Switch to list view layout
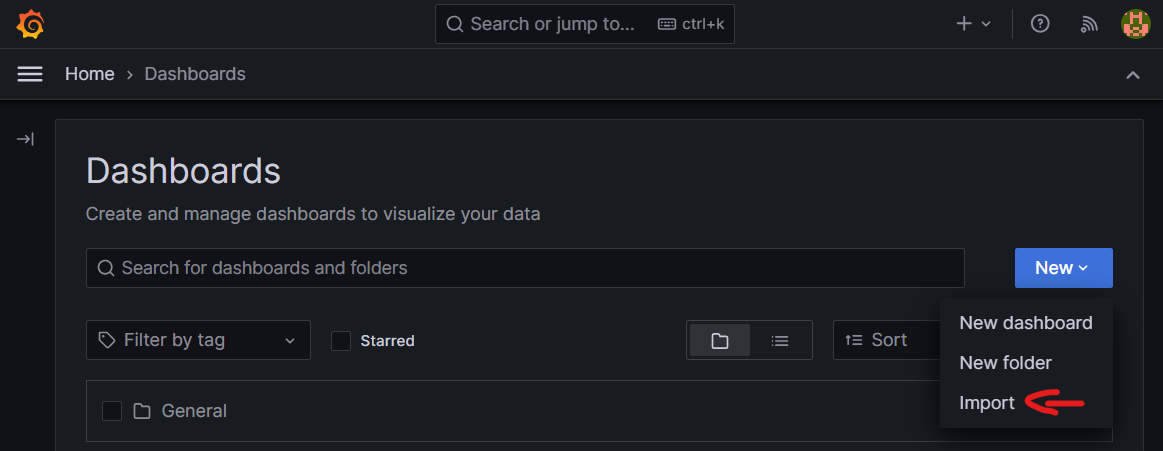 pyautogui.click(x=780, y=341)
